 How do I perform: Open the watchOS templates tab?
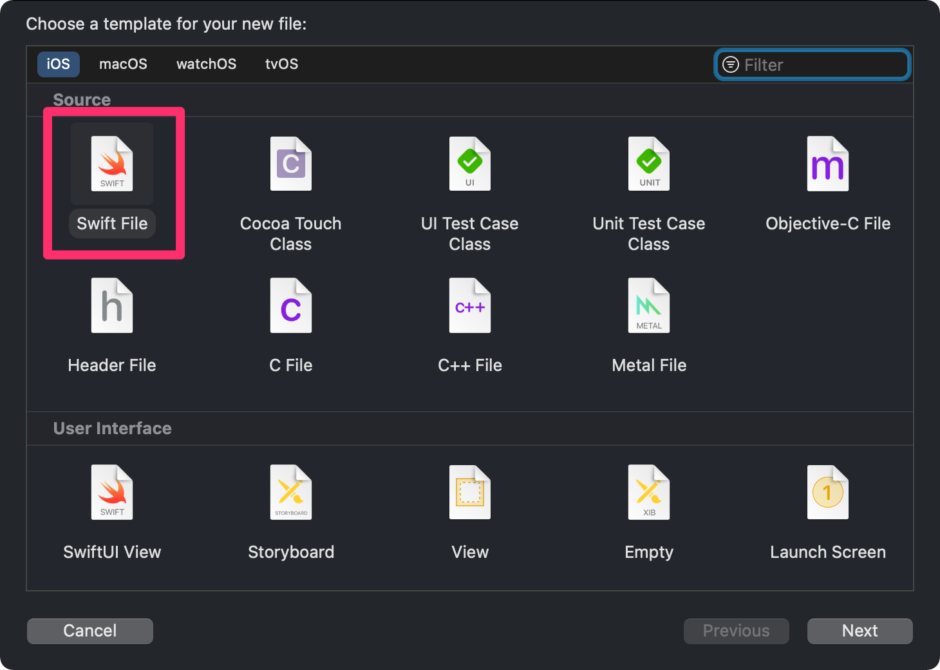click(x=205, y=64)
